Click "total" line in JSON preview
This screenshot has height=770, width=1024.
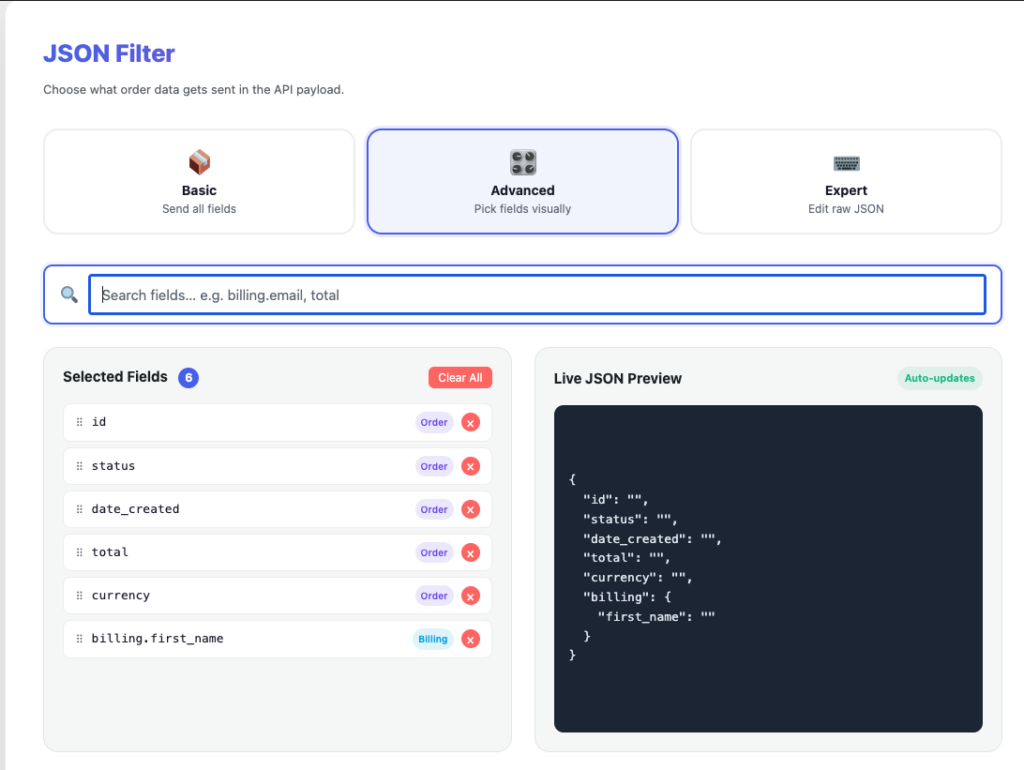coord(626,558)
